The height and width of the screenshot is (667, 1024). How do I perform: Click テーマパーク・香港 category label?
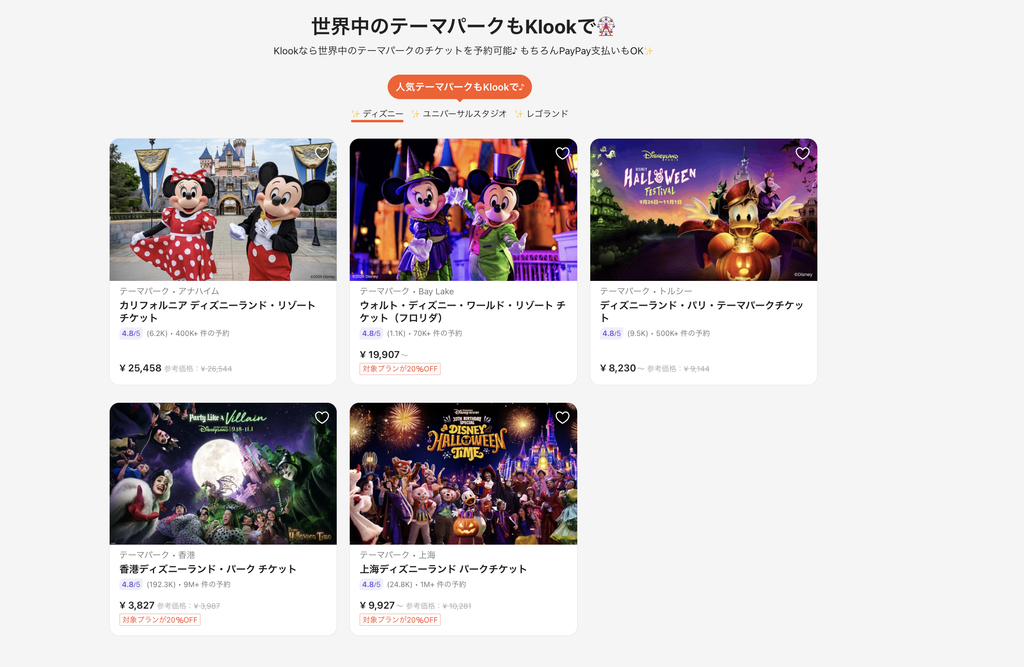(x=157, y=555)
